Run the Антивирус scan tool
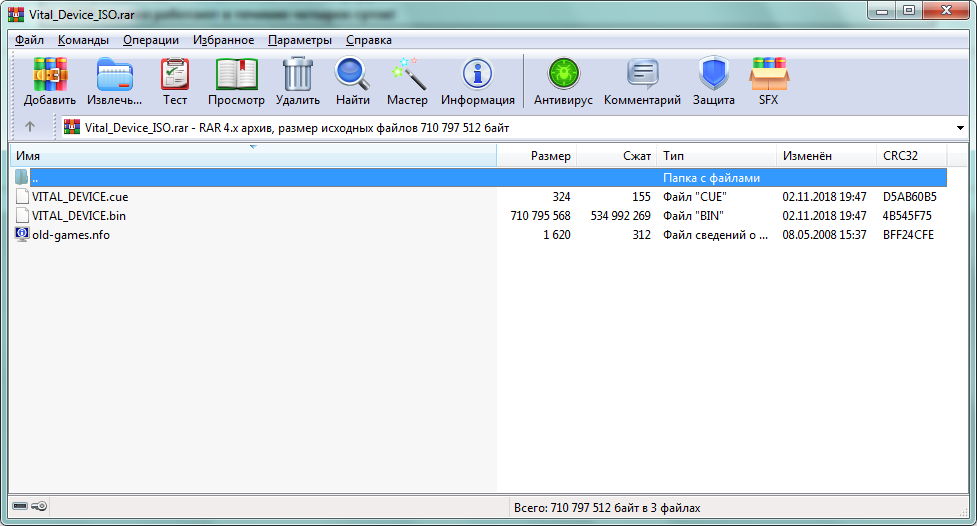The width and height of the screenshot is (977, 526). click(x=563, y=74)
